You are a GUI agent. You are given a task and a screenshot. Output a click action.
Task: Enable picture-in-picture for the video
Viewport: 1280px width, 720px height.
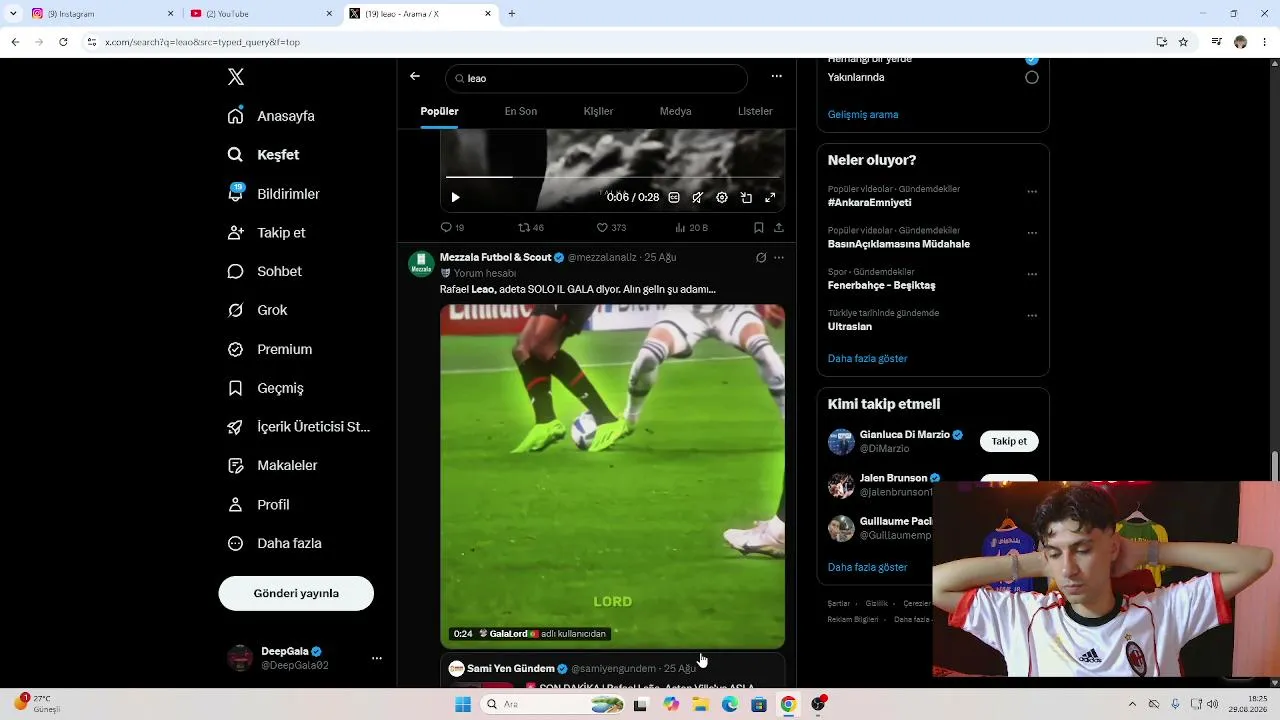746,197
